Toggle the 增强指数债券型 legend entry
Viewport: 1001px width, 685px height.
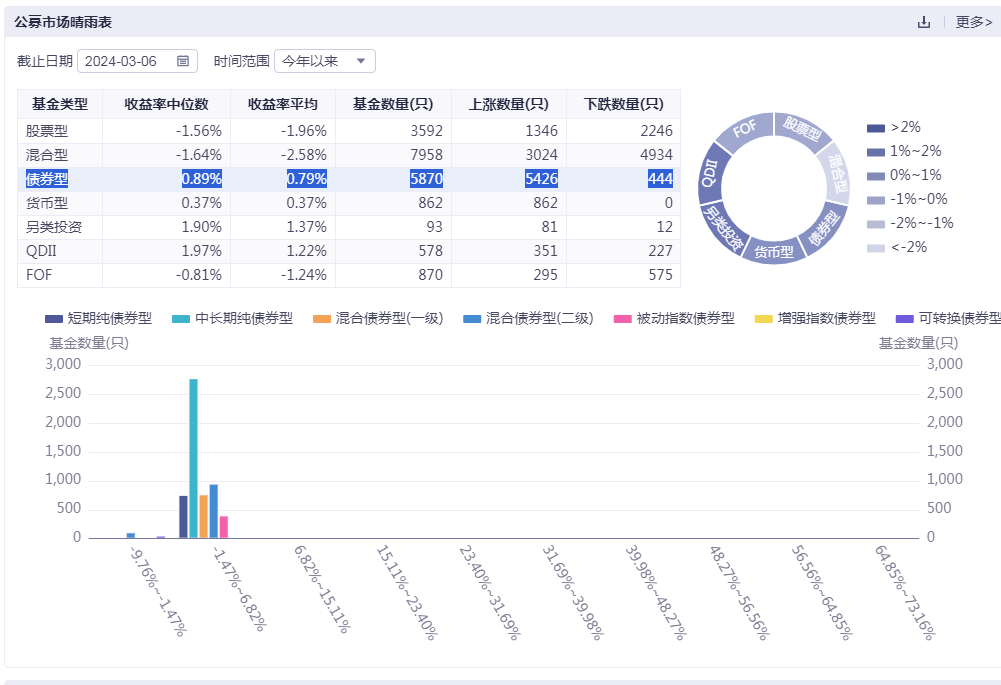coord(813,318)
